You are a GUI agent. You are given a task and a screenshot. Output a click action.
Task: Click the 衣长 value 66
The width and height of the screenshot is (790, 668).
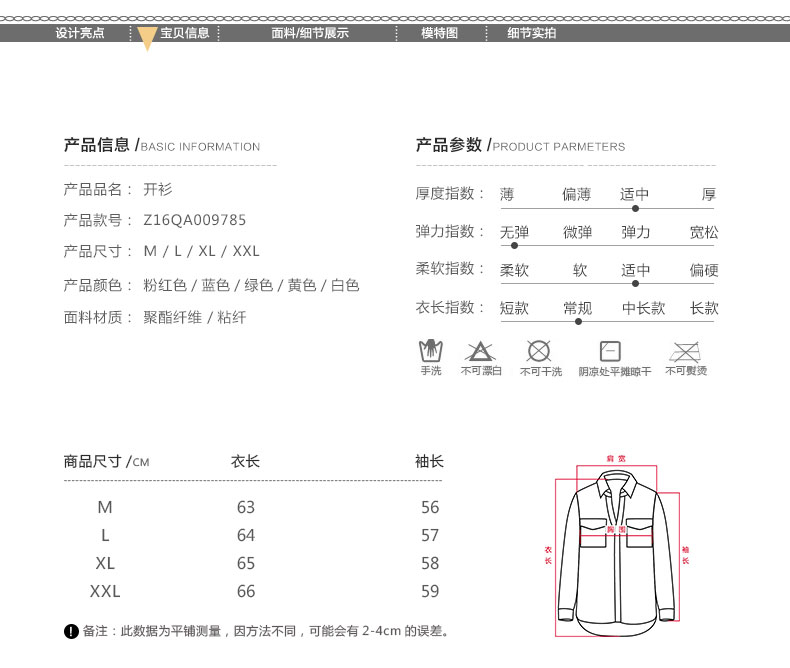(246, 591)
